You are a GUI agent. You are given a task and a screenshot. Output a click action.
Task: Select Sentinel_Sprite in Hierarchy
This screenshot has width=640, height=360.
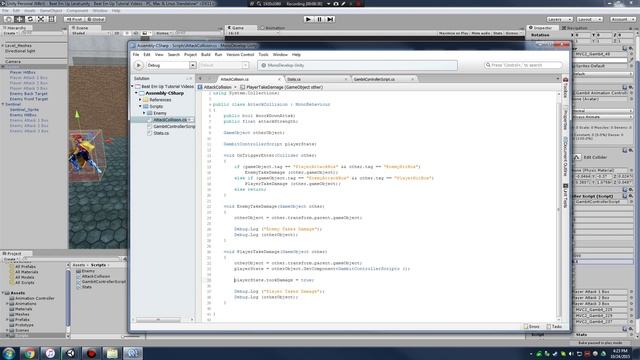click(x=24, y=109)
